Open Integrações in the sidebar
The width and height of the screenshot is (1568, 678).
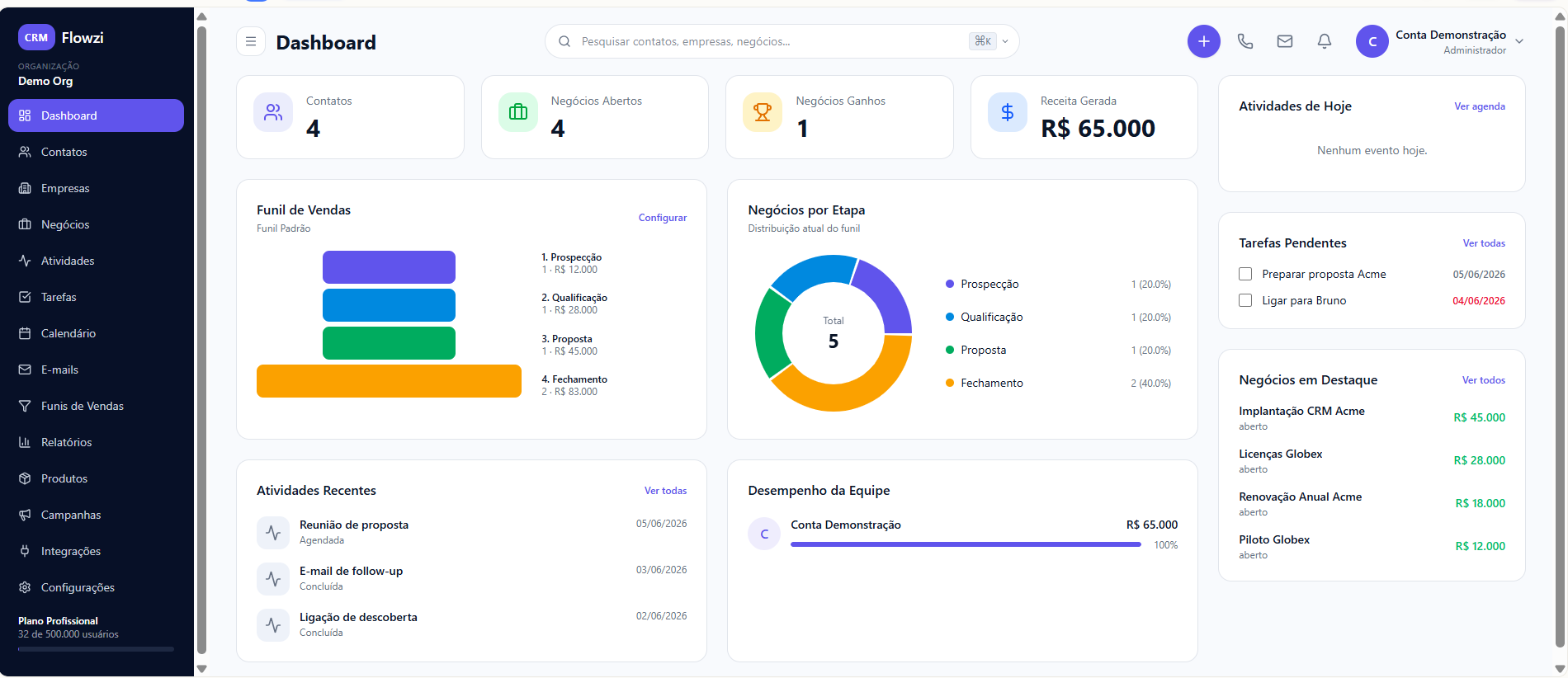coord(96,551)
